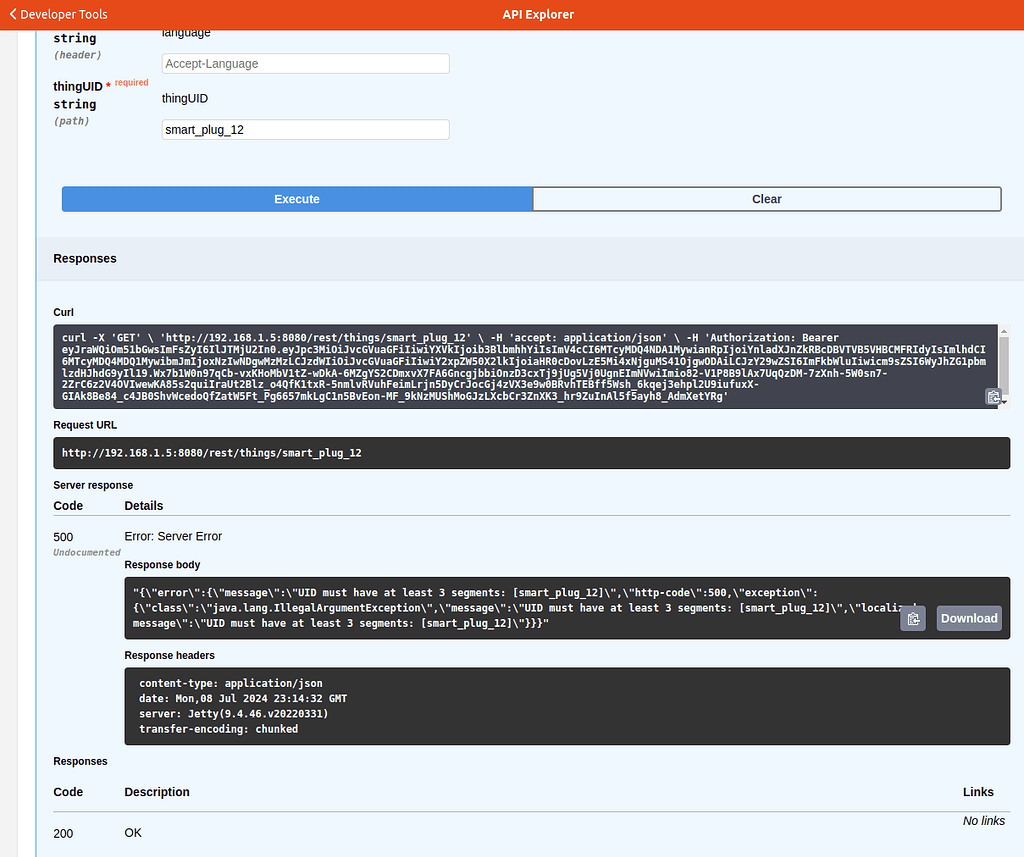Screen dimensions: 1024x857
Task: Download the JSON response body
Action: [967, 618]
